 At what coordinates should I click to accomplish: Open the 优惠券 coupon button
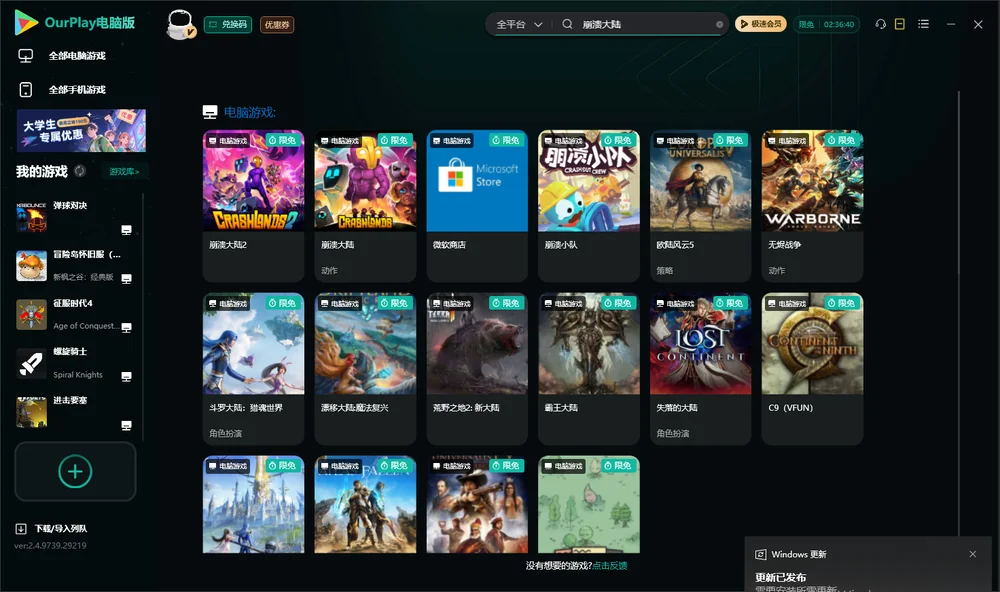pos(277,25)
